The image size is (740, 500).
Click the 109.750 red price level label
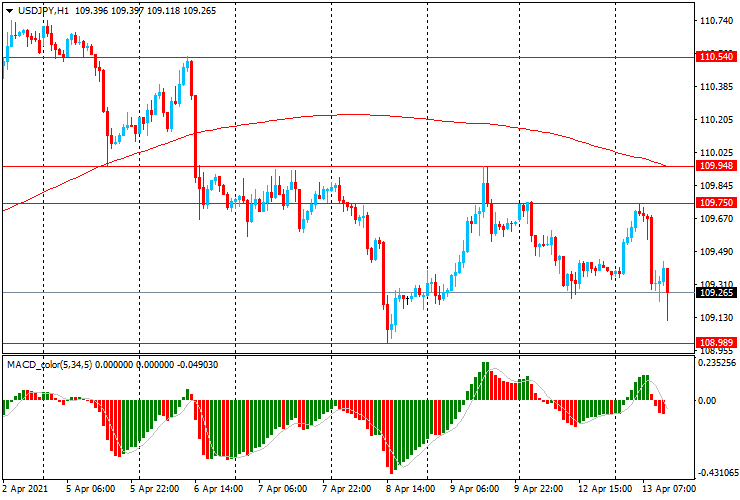click(716, 203)
